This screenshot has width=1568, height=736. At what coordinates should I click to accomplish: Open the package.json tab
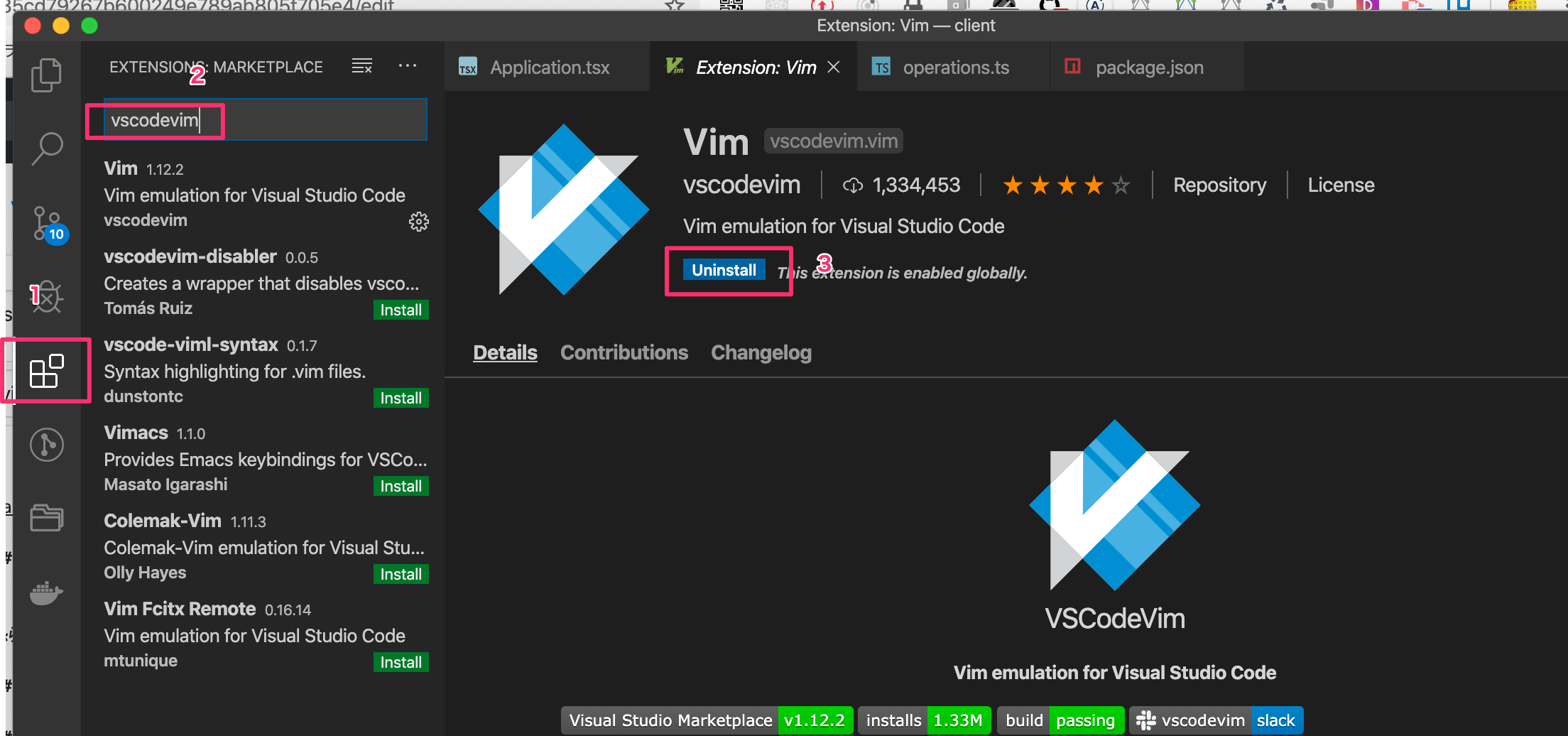[1148, 67]
